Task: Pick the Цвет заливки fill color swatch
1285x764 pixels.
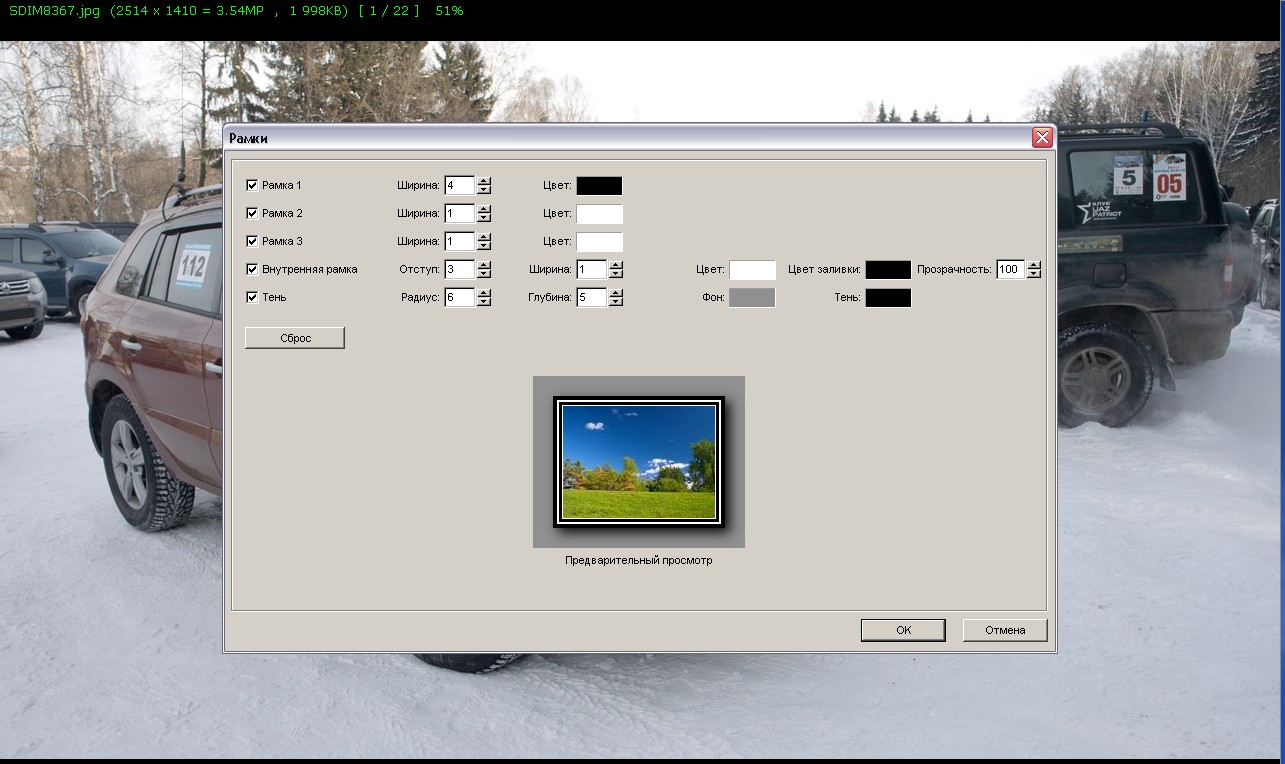Action: pos(888,269)
